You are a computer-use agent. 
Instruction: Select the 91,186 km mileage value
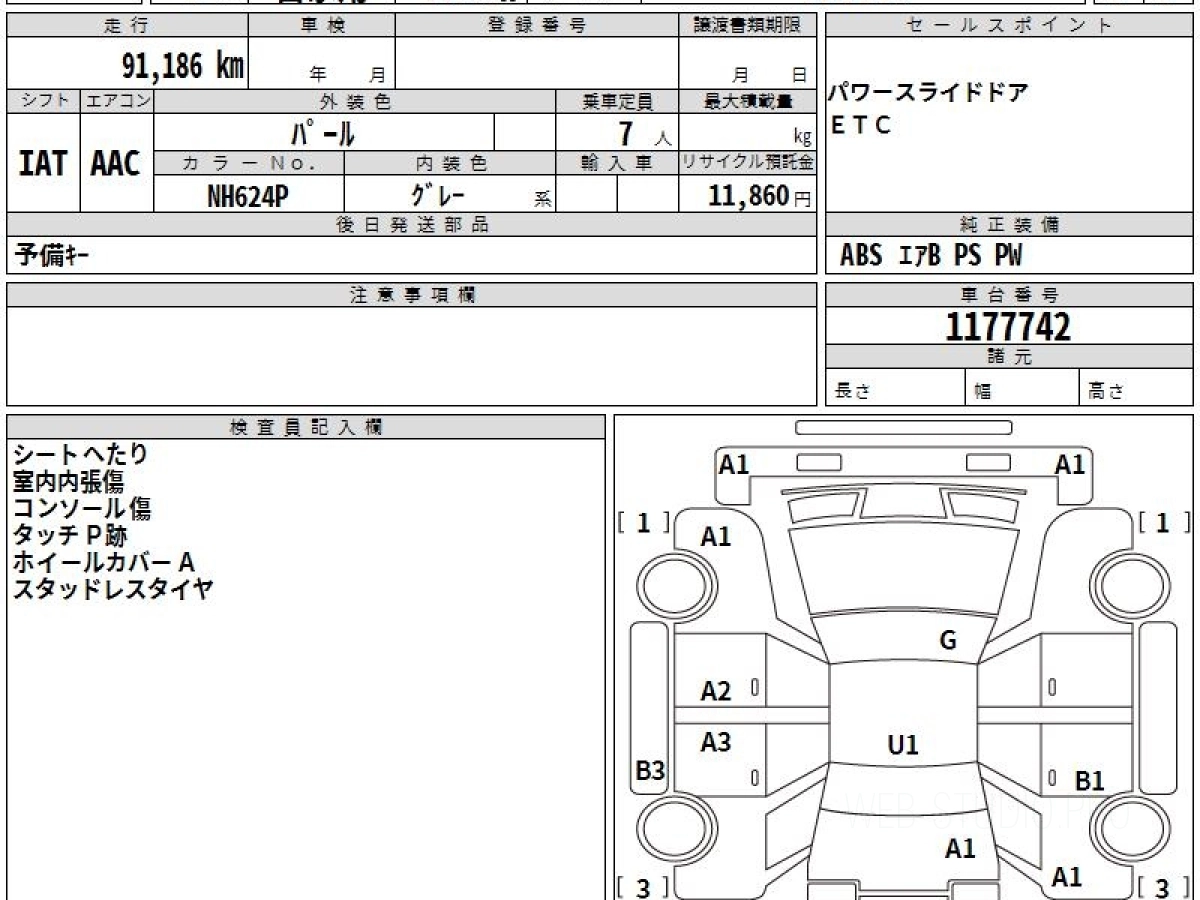coord(183,66)
